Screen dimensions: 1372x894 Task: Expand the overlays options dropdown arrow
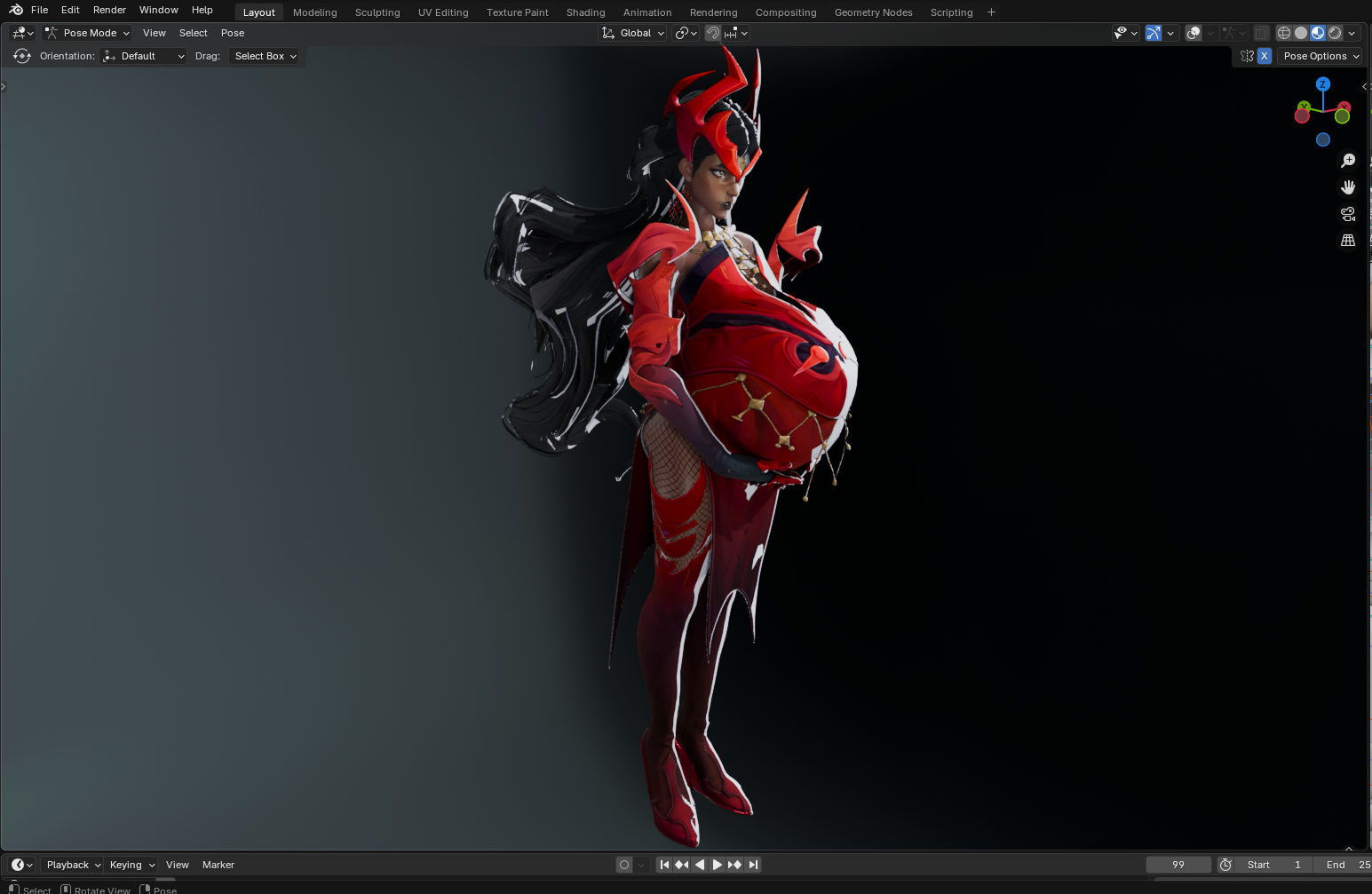click(x=1209, y=33)
